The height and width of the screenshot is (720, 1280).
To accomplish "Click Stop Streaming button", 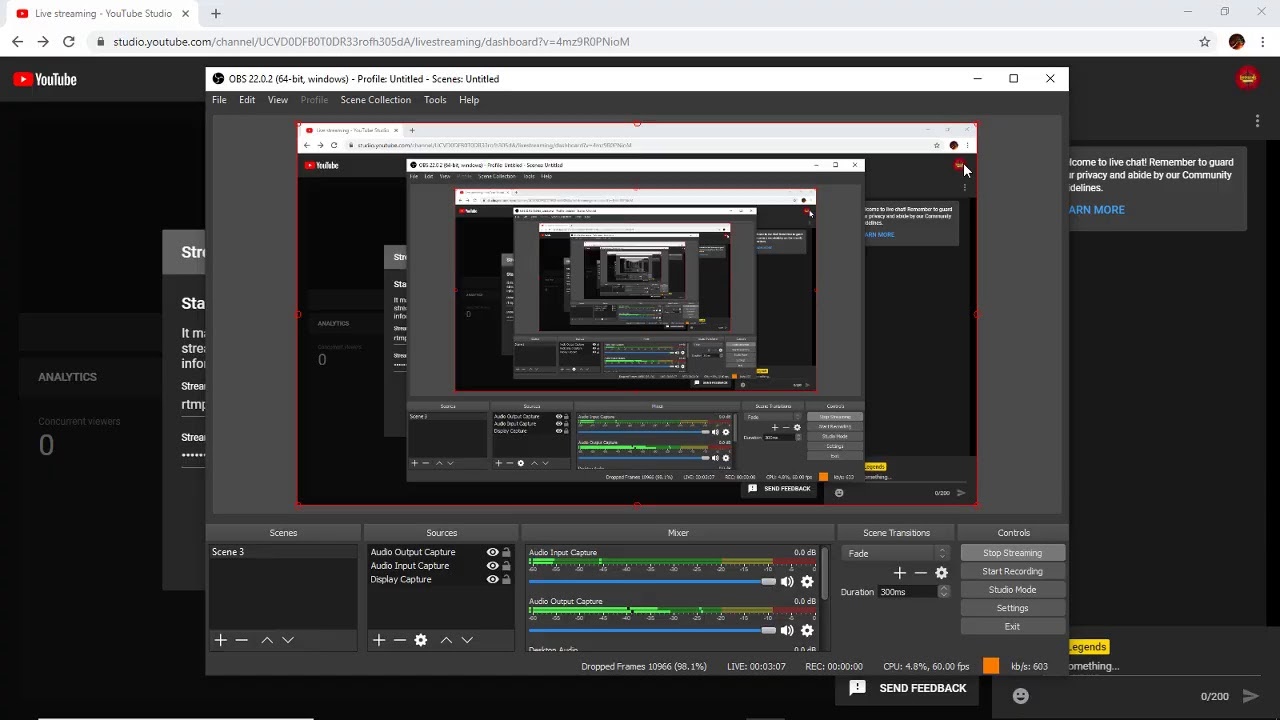I will [1012, 553].
